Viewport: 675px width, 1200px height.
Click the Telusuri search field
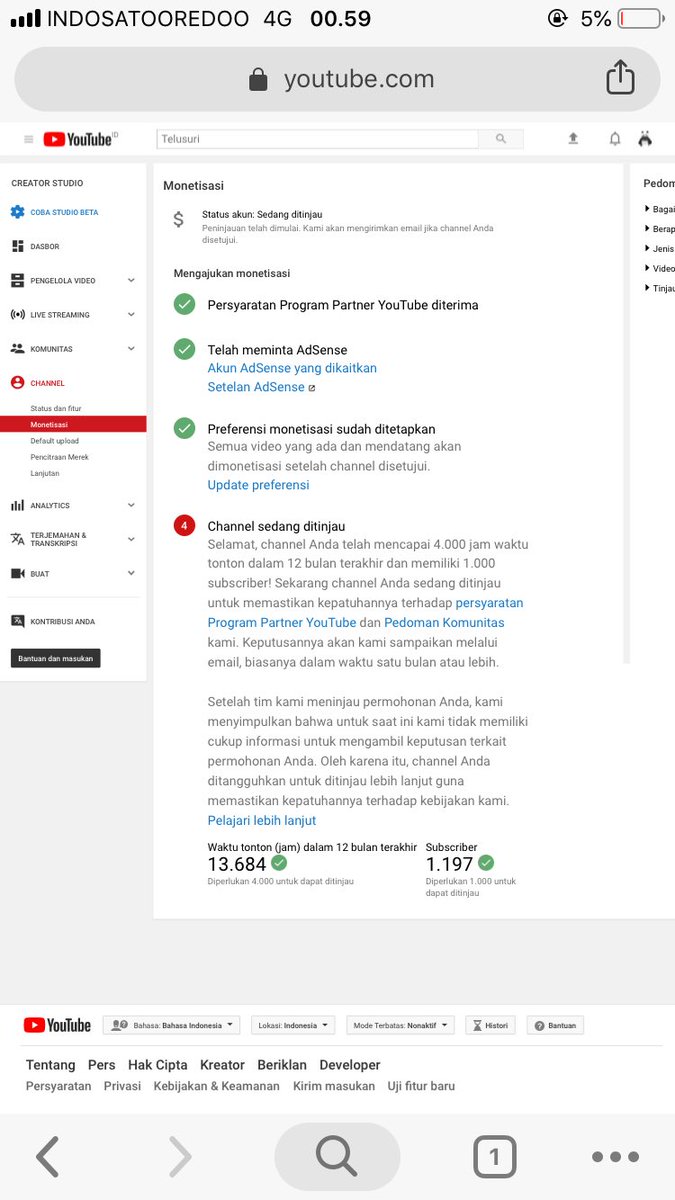point(318,139)
